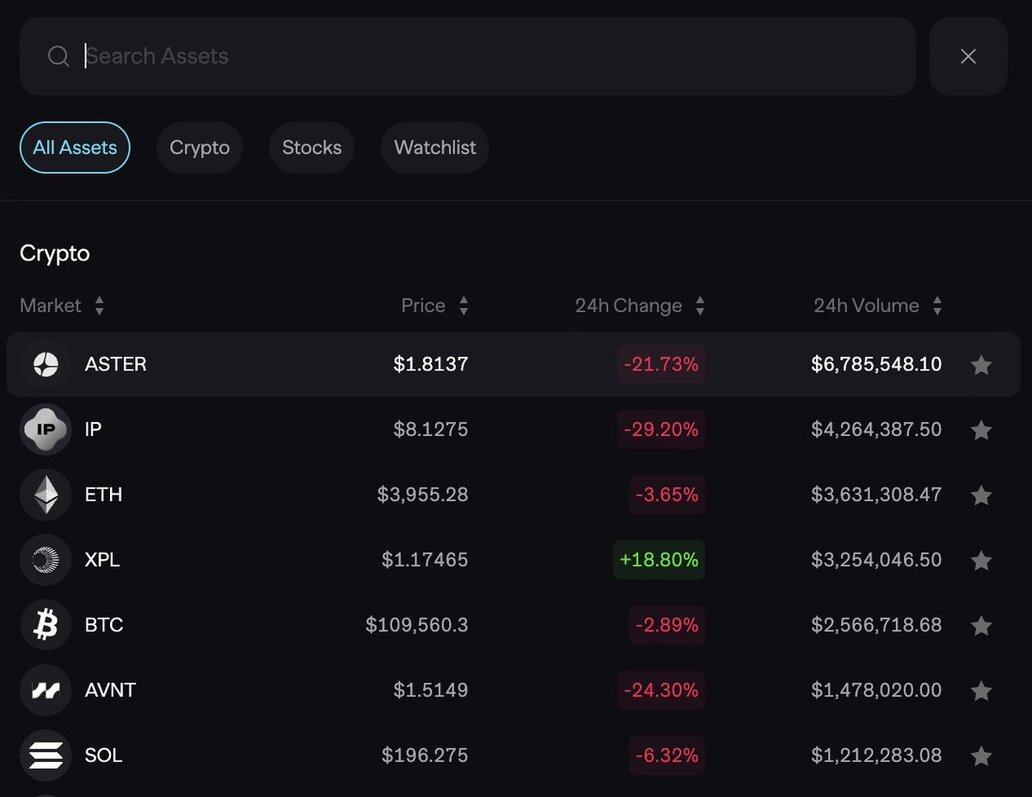Click IP price $8.1275

point(430,429)
